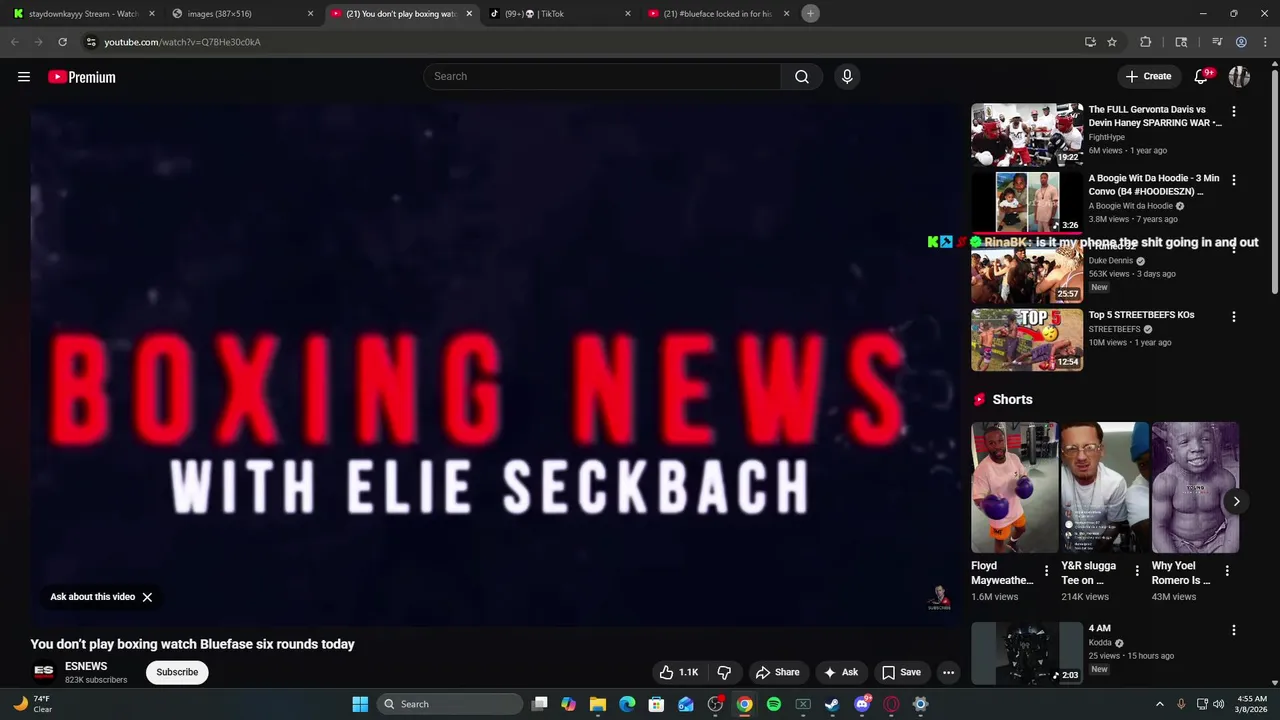This screenshot has height=720, width=1280.
Task: Go back in browser history
Action: coord(14,42)
